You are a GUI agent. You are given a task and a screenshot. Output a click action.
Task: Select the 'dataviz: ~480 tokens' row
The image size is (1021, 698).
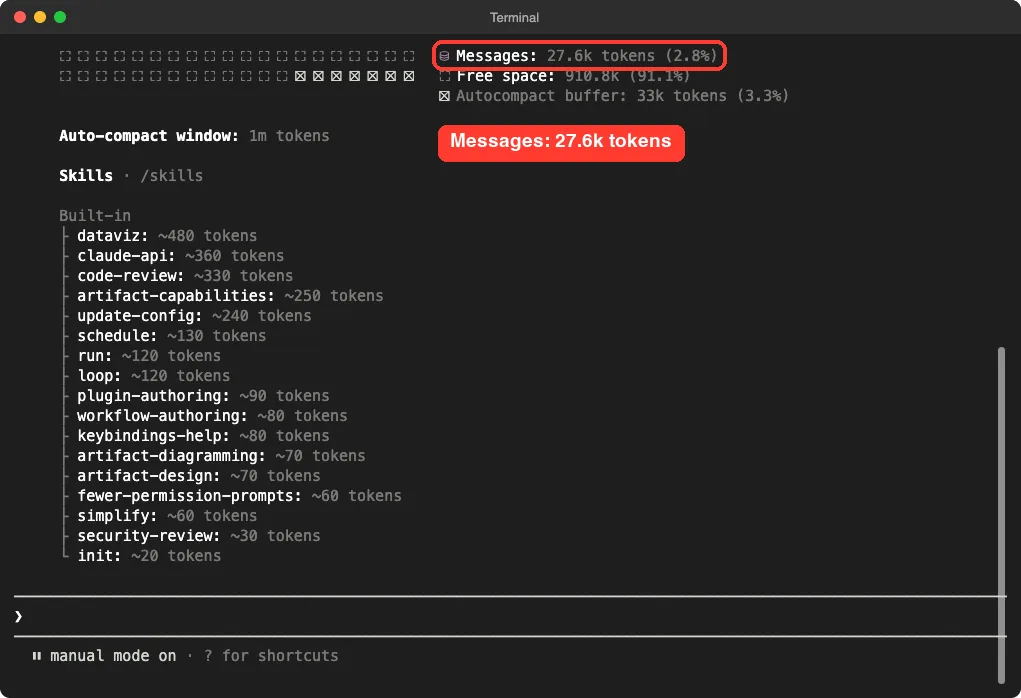pyautogui.click(x=167, y=236)
